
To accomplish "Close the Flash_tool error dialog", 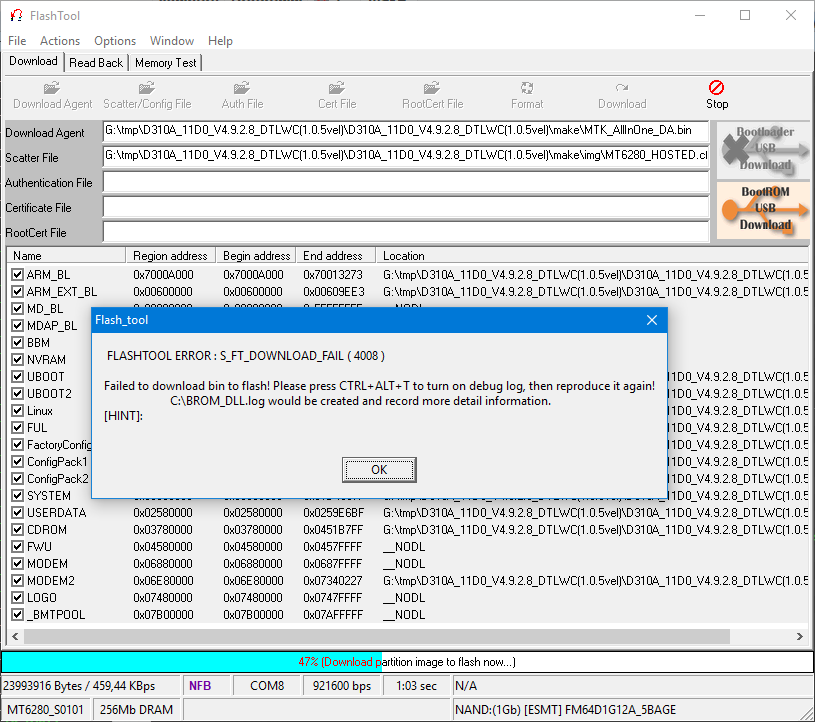I will coord(651,320).
